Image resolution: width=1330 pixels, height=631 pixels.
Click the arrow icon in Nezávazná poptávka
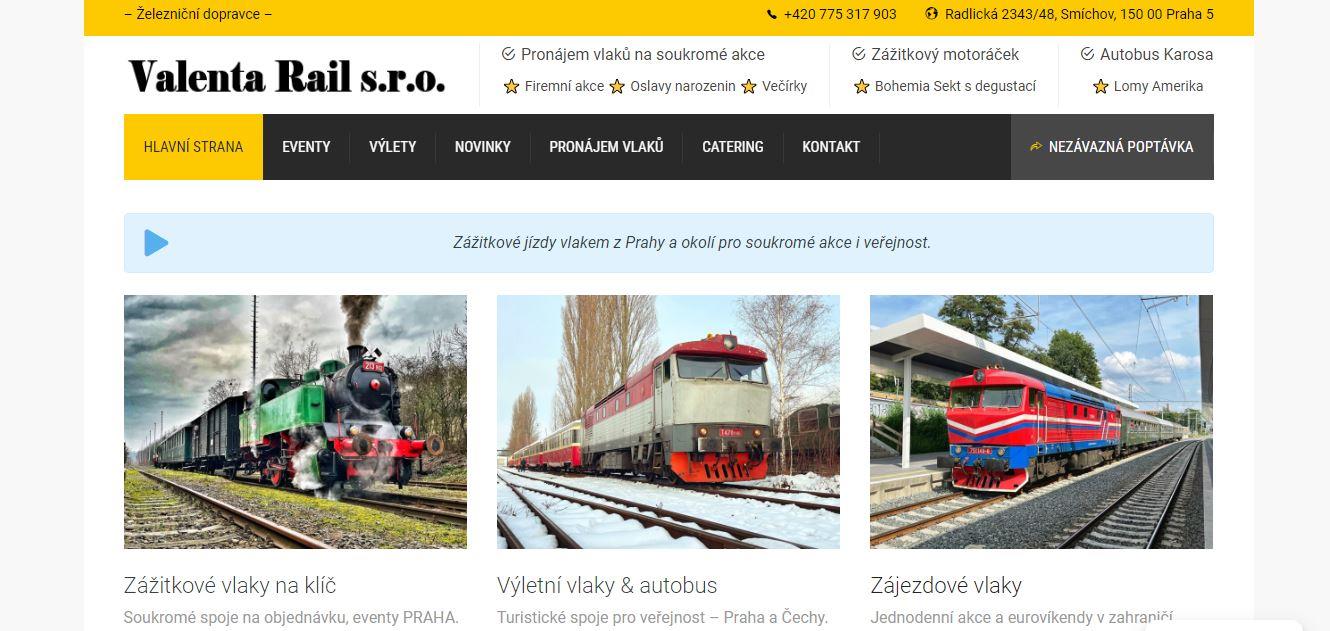1036,147
